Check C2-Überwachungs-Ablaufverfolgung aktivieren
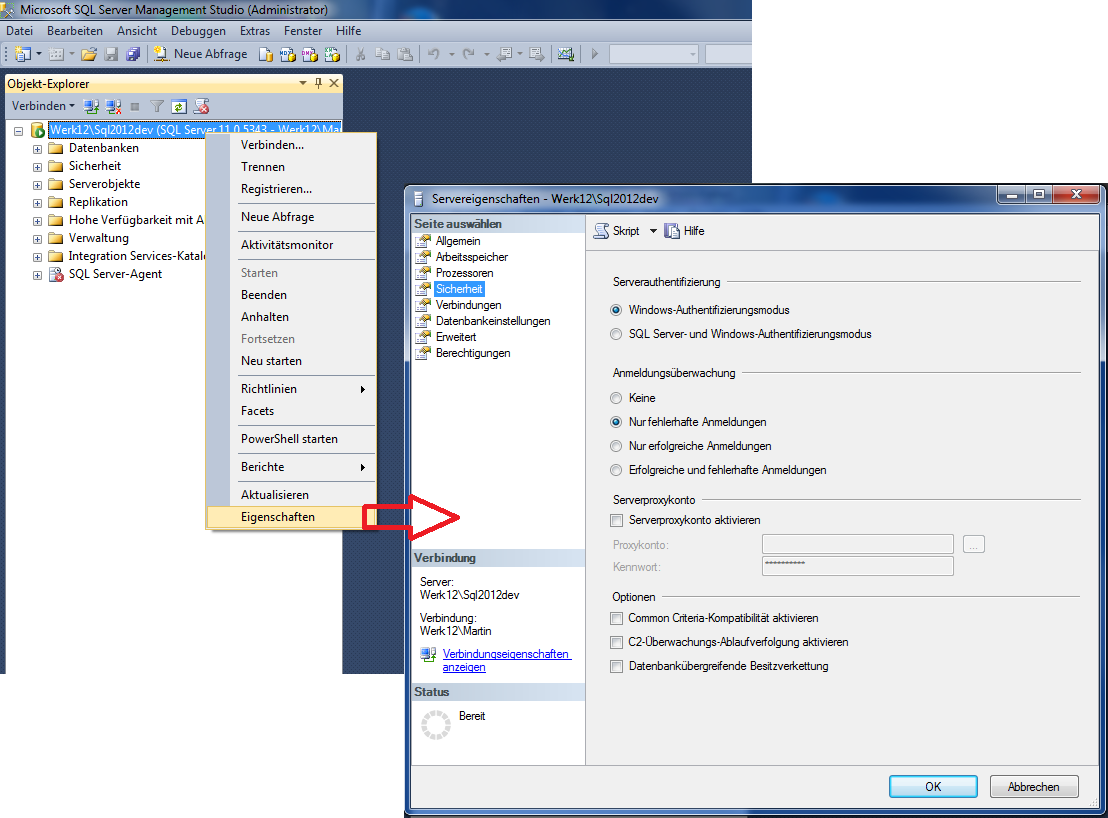The width and height of the screenshot is (1108, 818). pos(617,642)
